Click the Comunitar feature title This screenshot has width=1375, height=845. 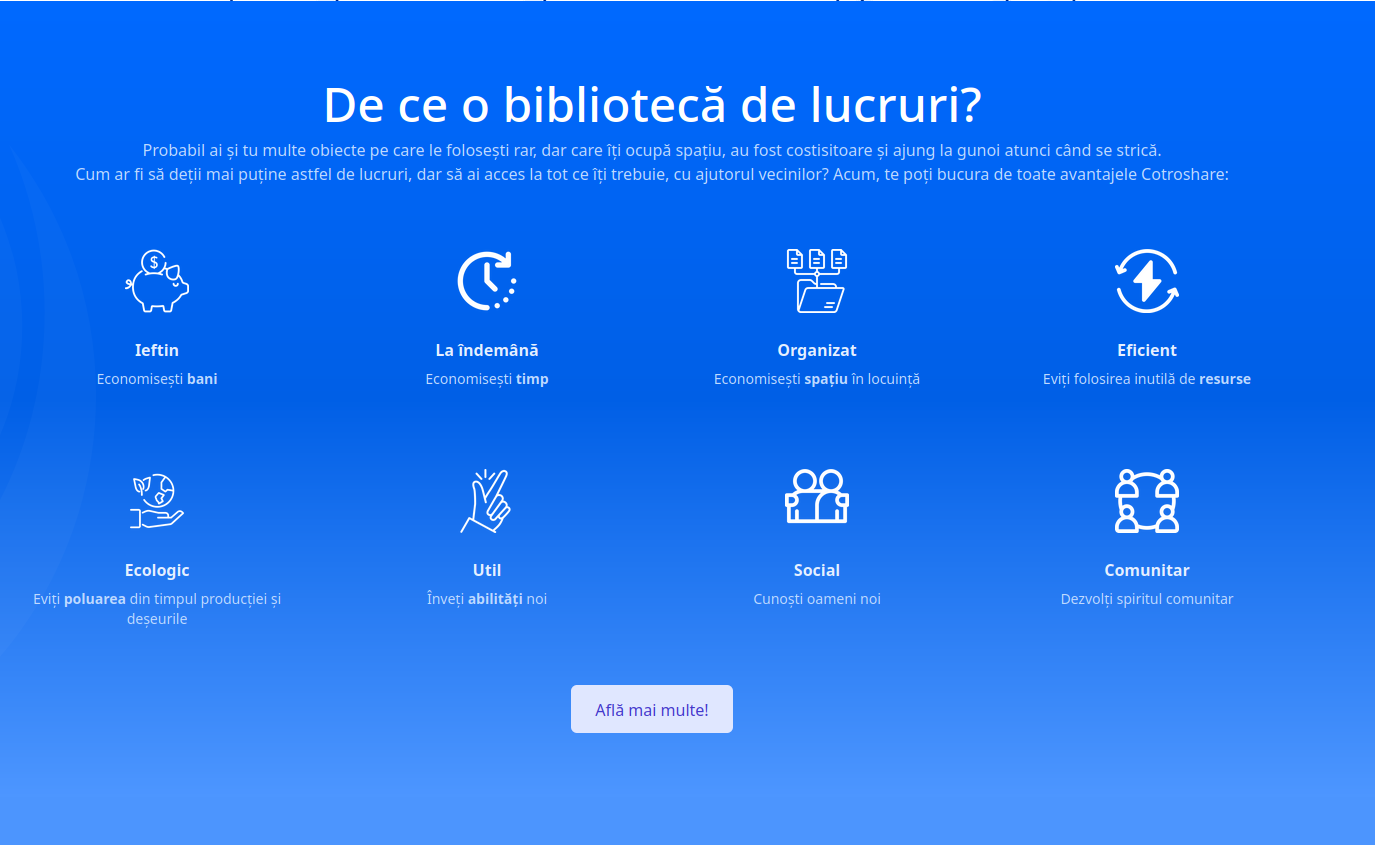(1147, 570)
